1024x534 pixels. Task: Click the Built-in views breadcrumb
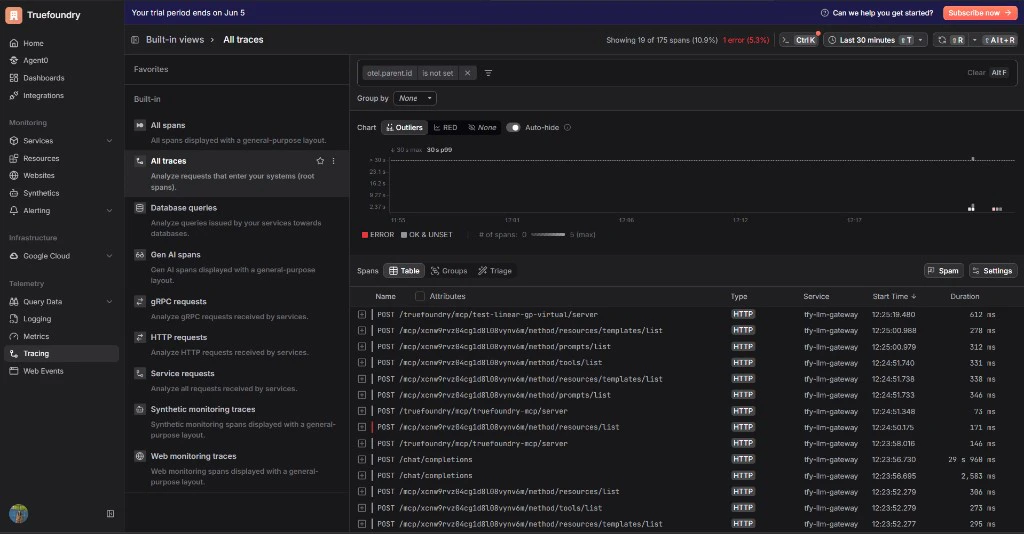click(x=174, y=40)
